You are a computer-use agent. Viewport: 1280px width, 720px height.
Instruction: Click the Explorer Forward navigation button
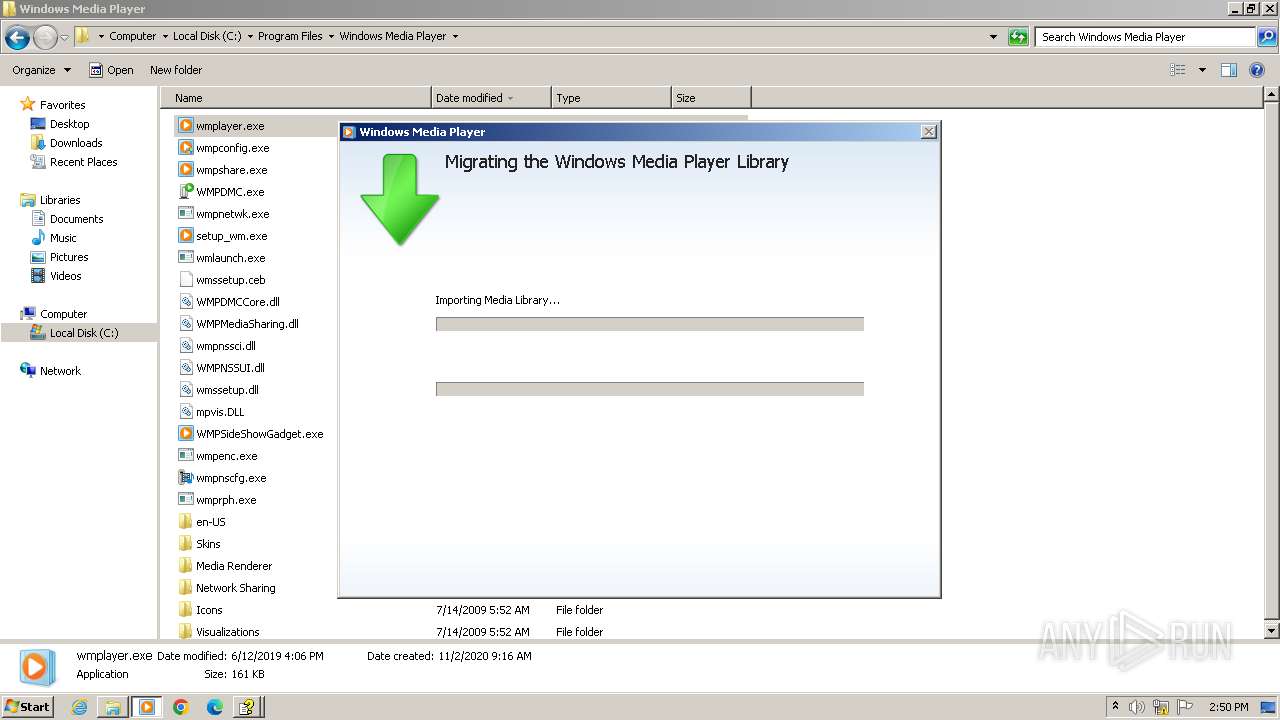click(x=45, y=38)
